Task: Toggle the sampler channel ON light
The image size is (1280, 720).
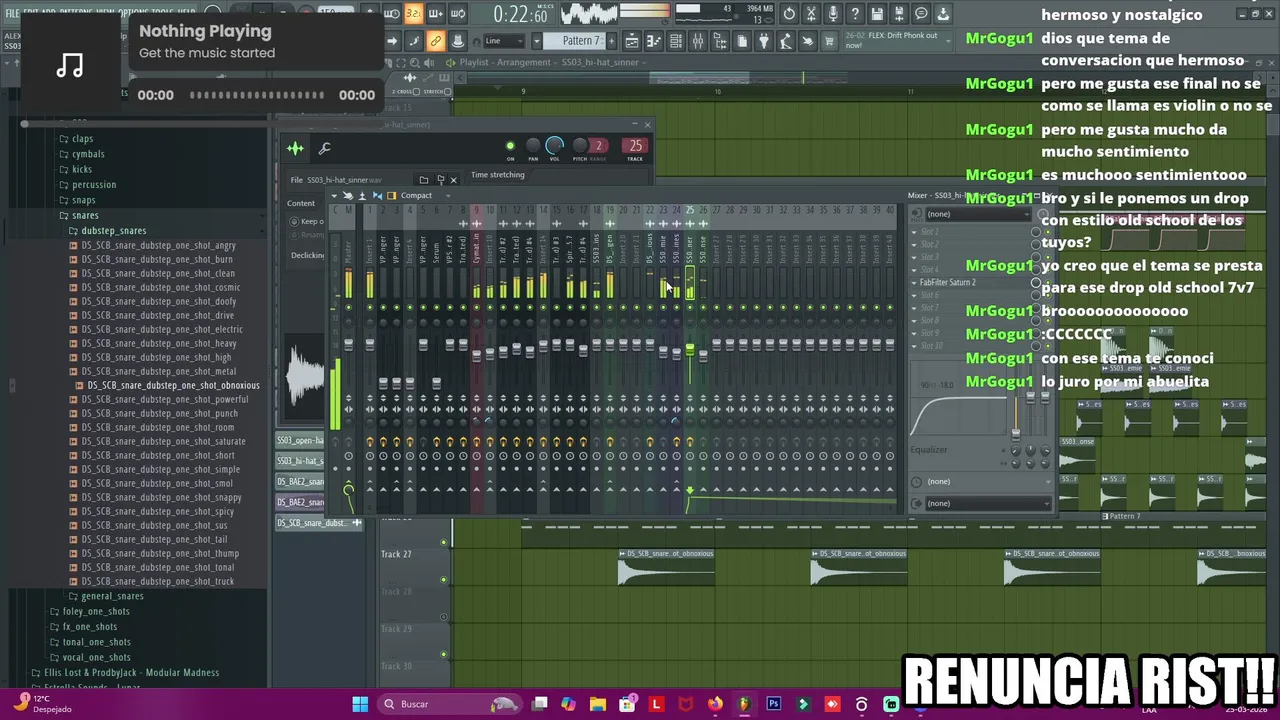Action: tap(510, 146)
